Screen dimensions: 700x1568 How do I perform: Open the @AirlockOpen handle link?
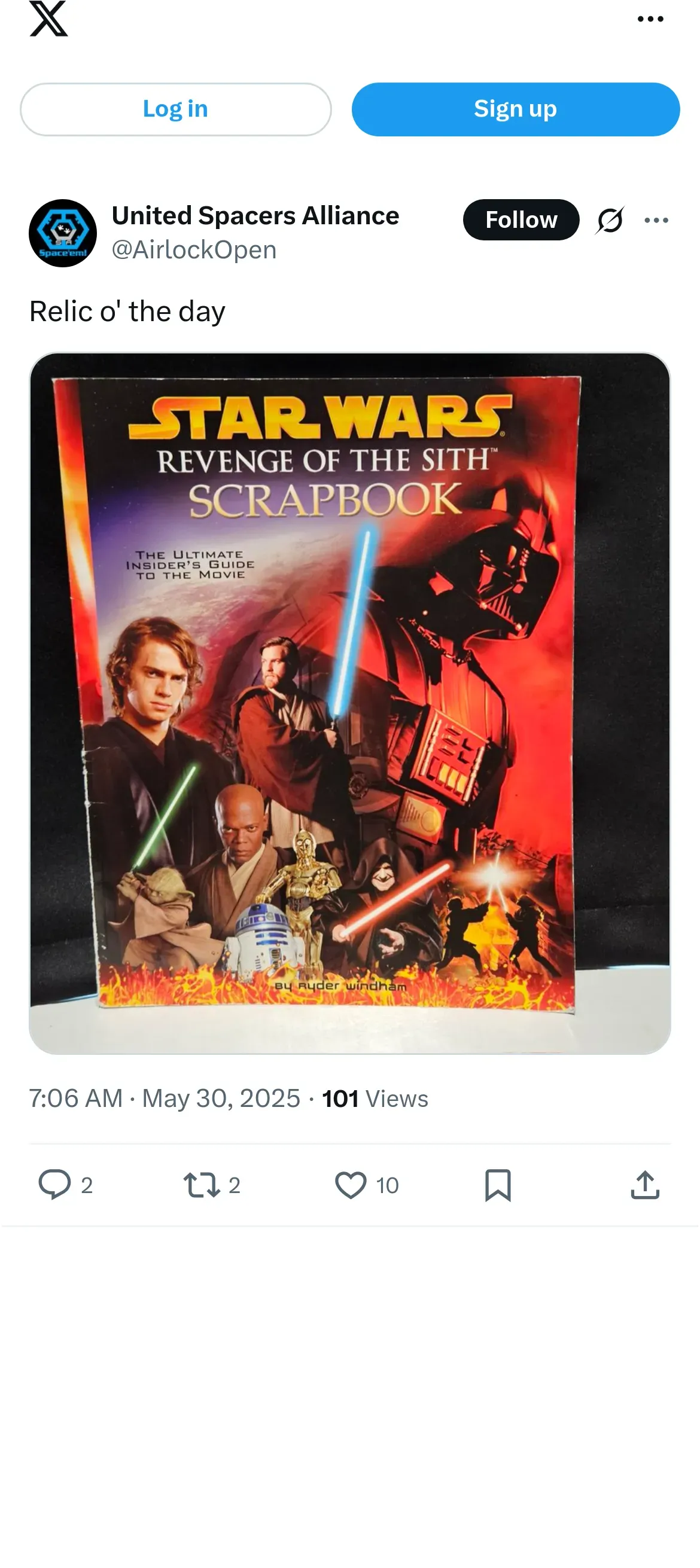pos(194,249)
